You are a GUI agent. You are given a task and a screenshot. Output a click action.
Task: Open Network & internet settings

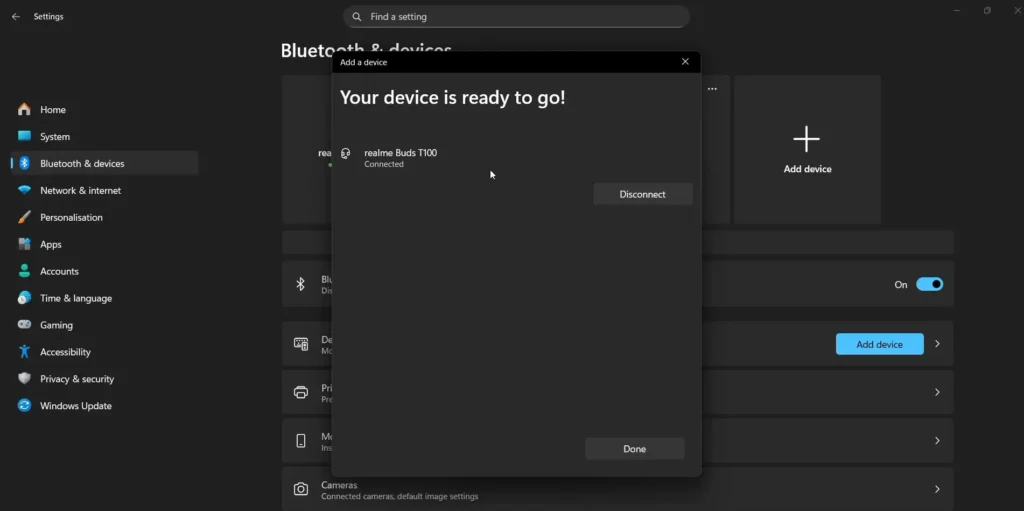[x=104, y=190]
